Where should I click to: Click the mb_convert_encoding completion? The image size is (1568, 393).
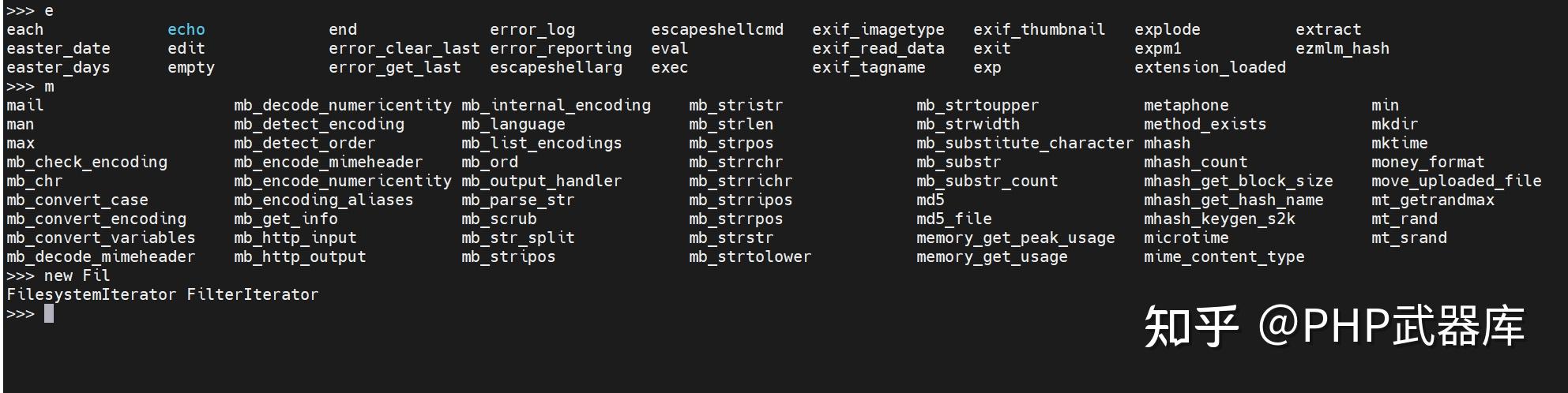click(x=96, y=219)
